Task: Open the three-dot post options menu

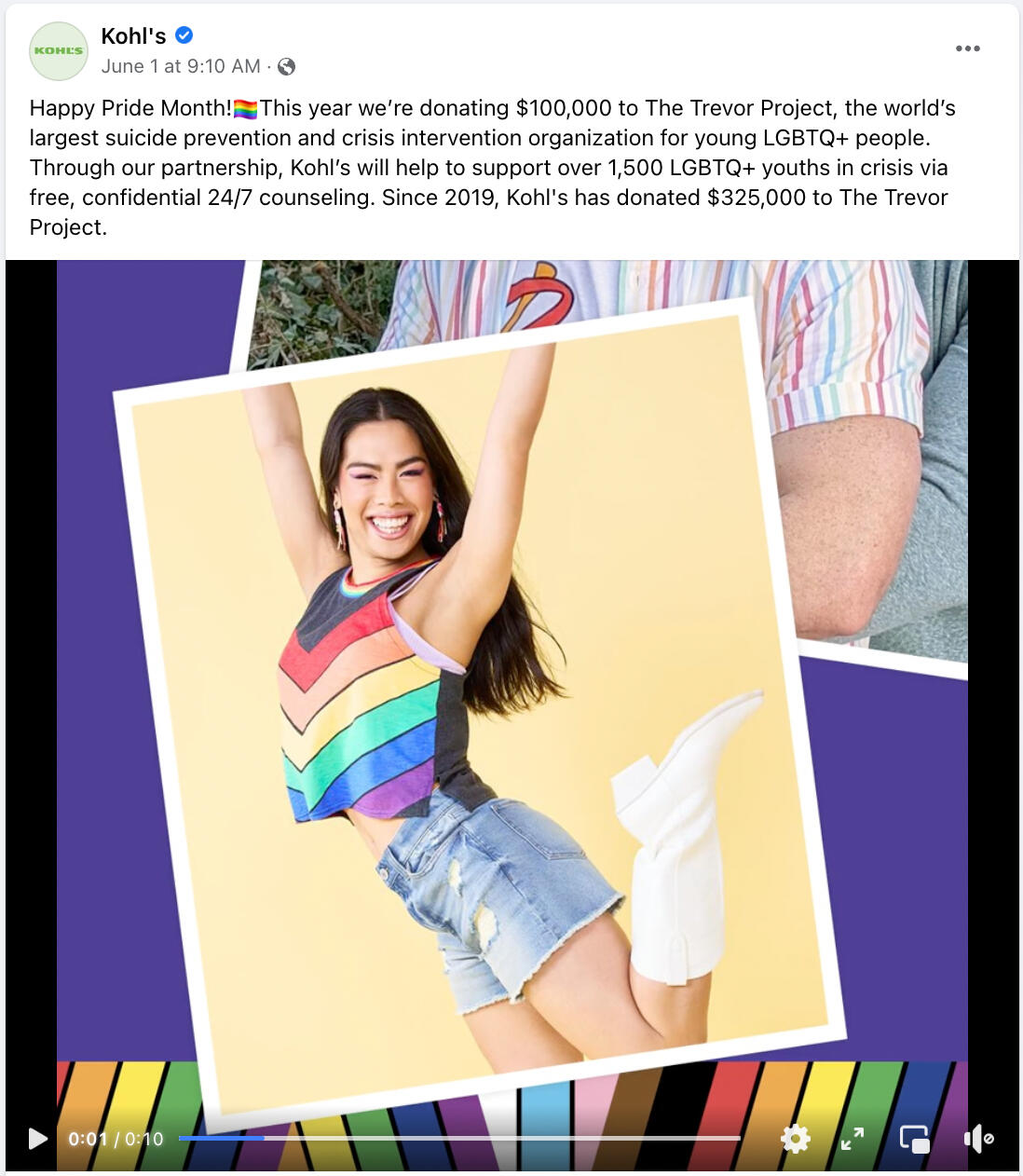Action: click(967, 48)
